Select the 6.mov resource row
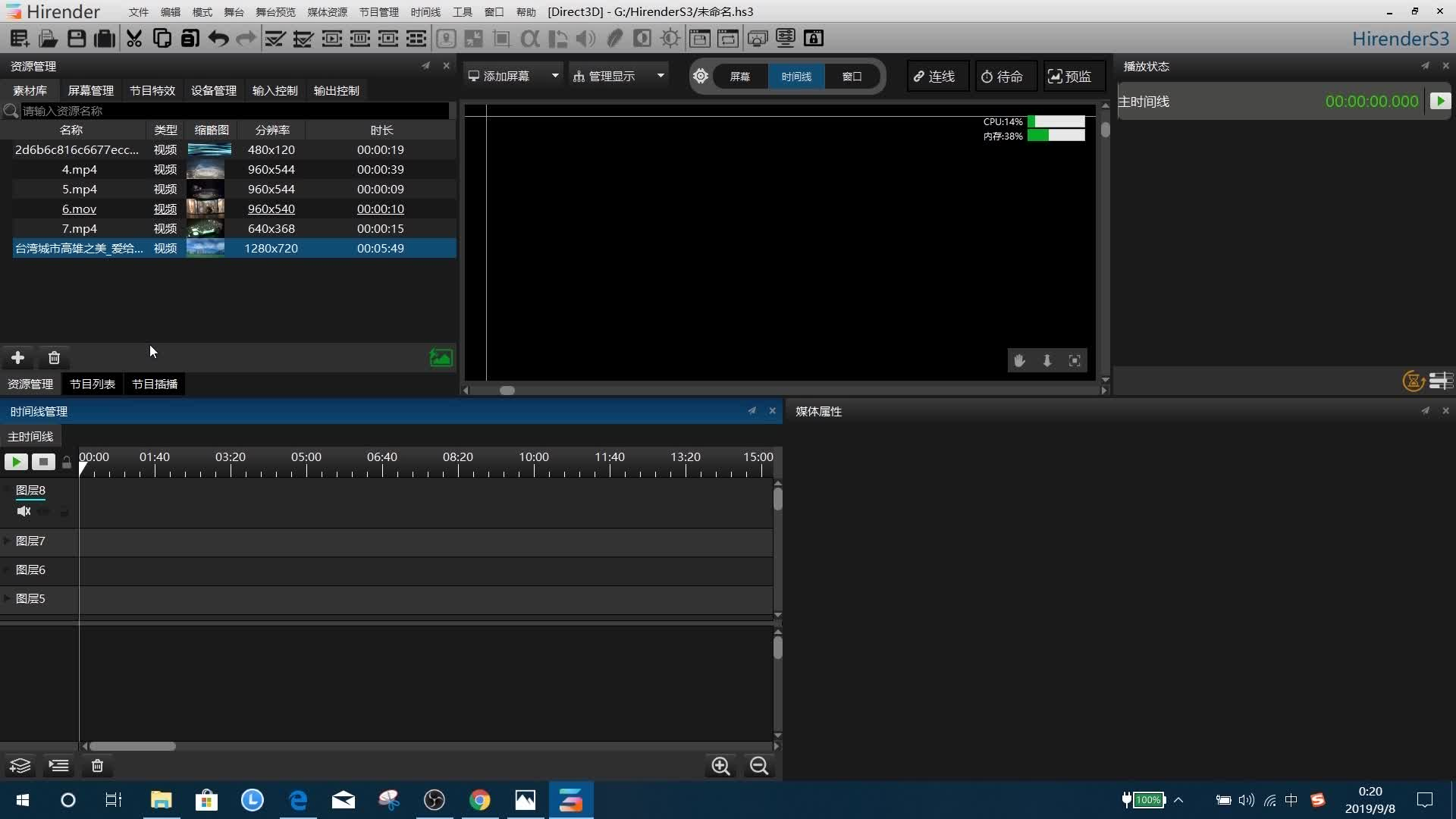 234,209
